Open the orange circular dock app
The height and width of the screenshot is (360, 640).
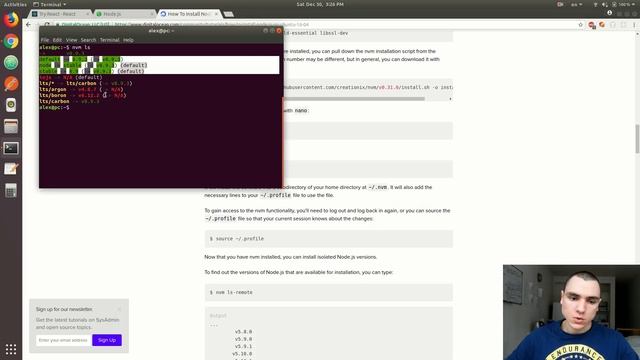pos(11,84)
